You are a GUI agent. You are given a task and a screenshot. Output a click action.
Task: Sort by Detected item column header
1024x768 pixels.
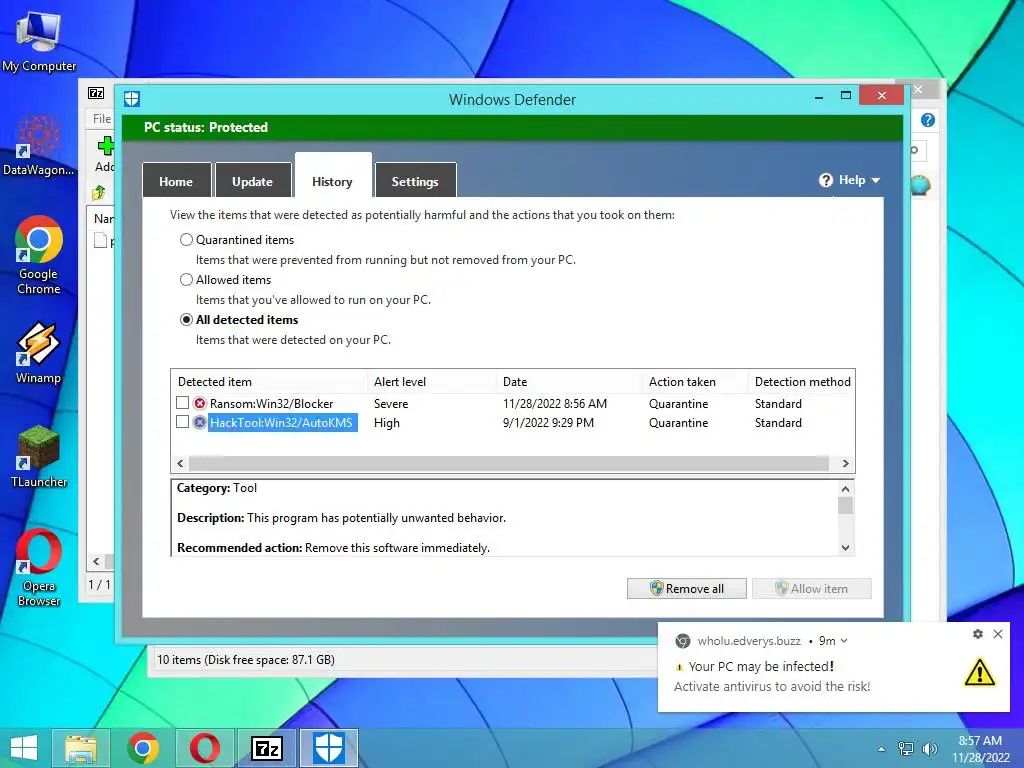pos(269,381)
